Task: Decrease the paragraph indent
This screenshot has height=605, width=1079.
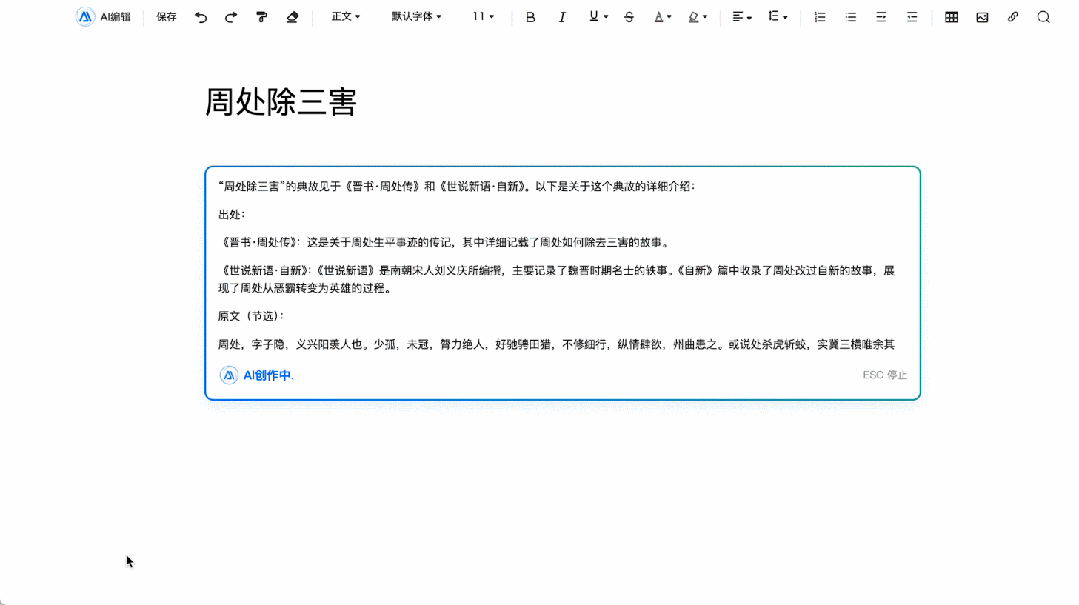Action: click(911, 17)
